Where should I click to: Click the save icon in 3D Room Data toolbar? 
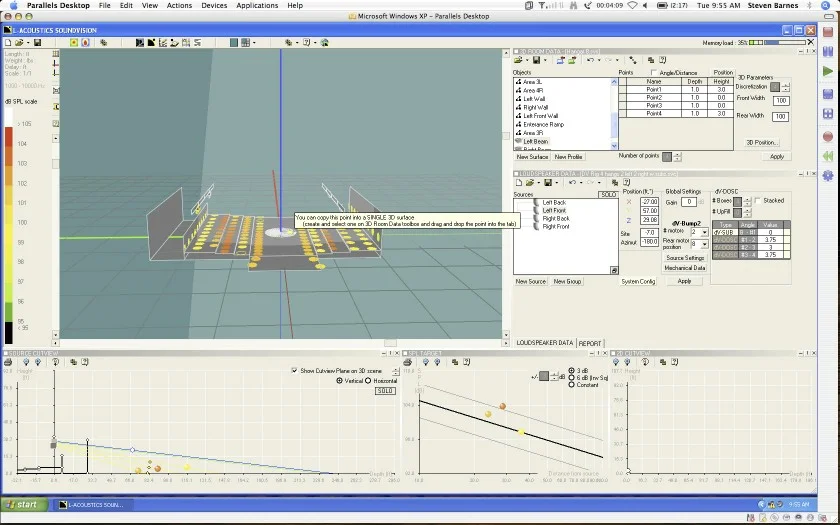coord(536,60)
